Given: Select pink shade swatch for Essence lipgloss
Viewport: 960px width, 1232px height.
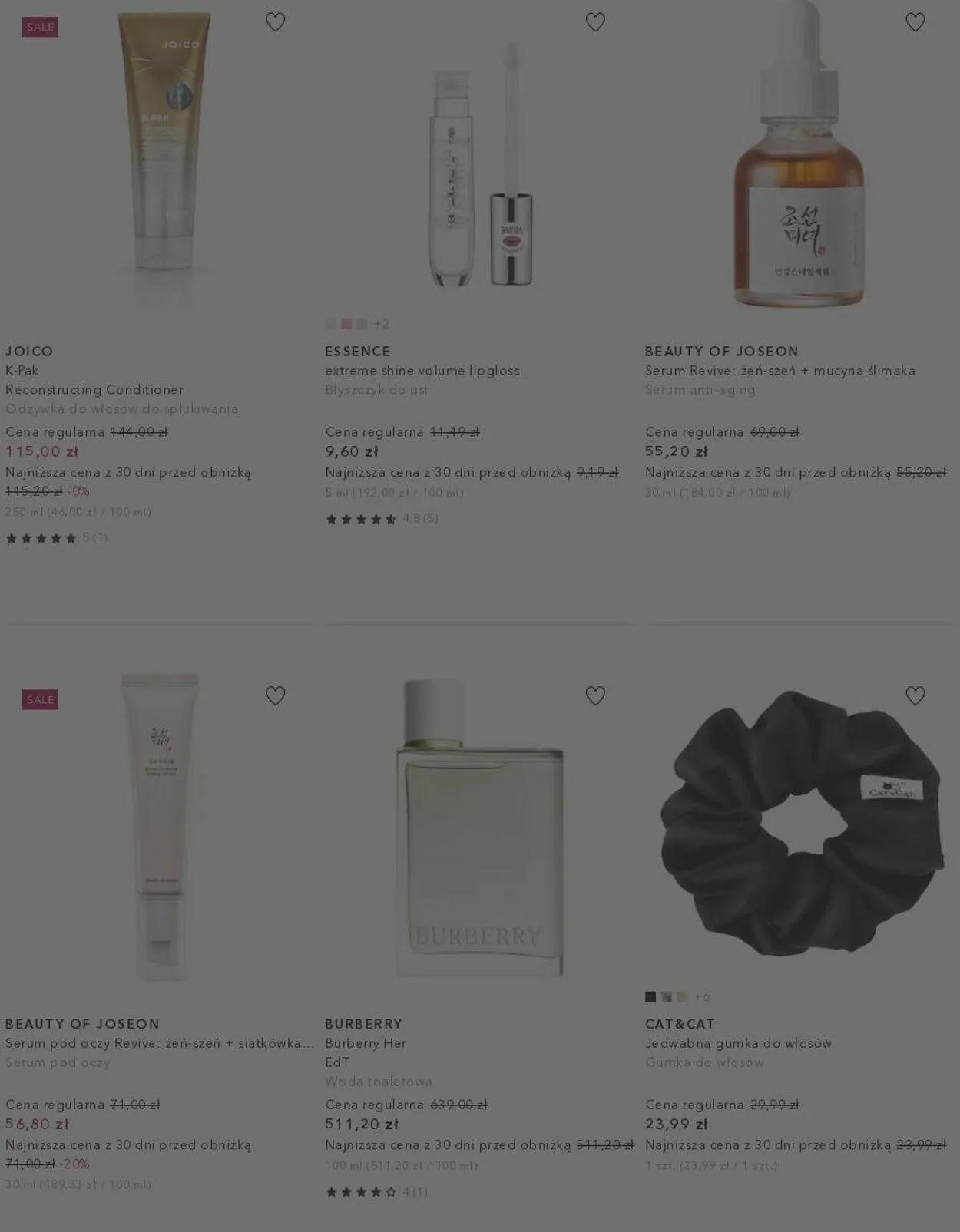Looking at the screenshot, I should coord(346,324).
